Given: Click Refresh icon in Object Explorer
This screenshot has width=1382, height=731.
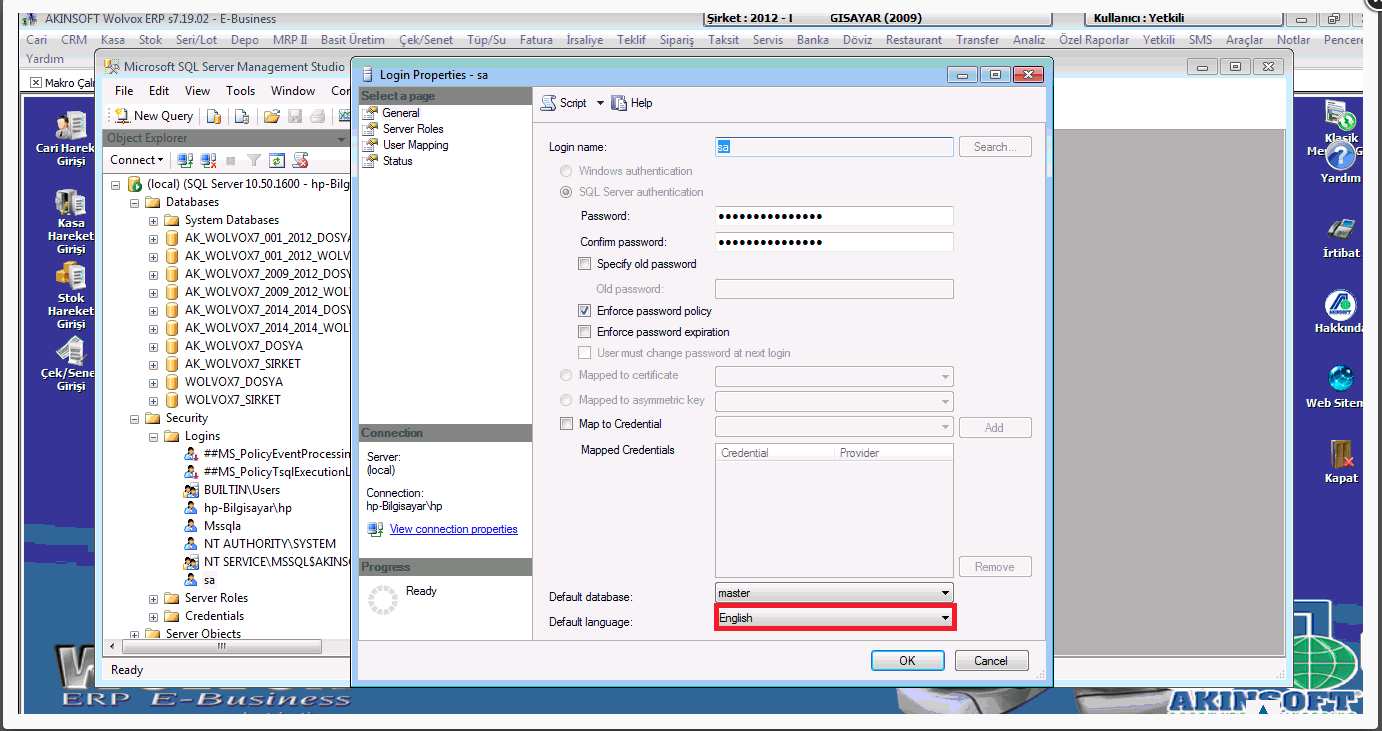Looking at the screenshot, I should click(x=277, y=160).
